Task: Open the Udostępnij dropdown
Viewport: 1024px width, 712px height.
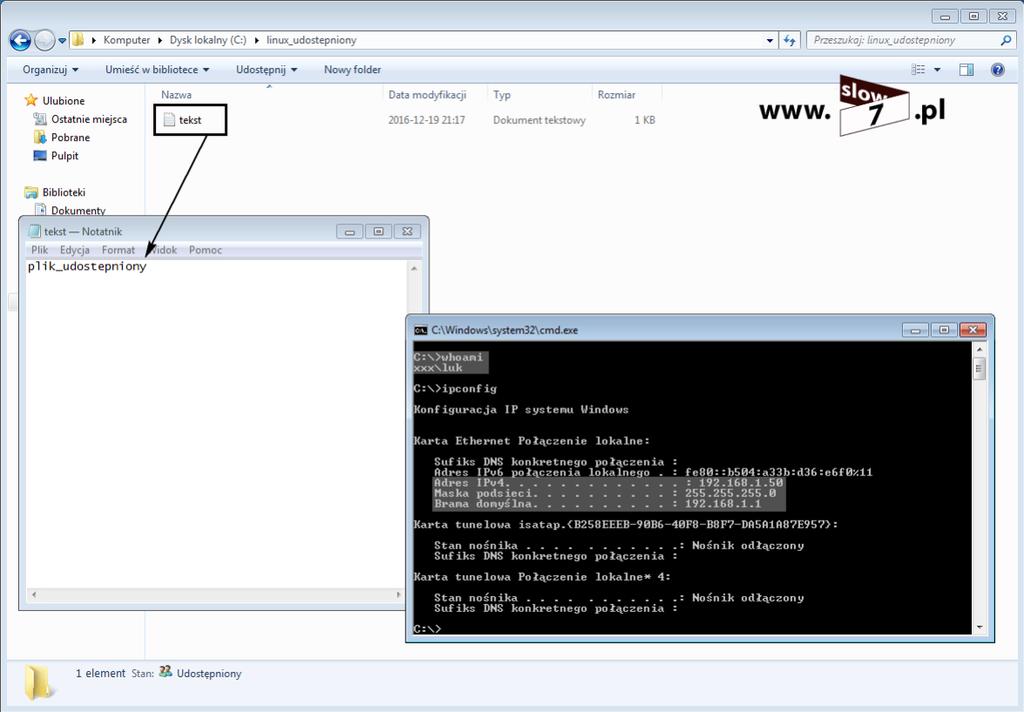Action: (266, 69)
